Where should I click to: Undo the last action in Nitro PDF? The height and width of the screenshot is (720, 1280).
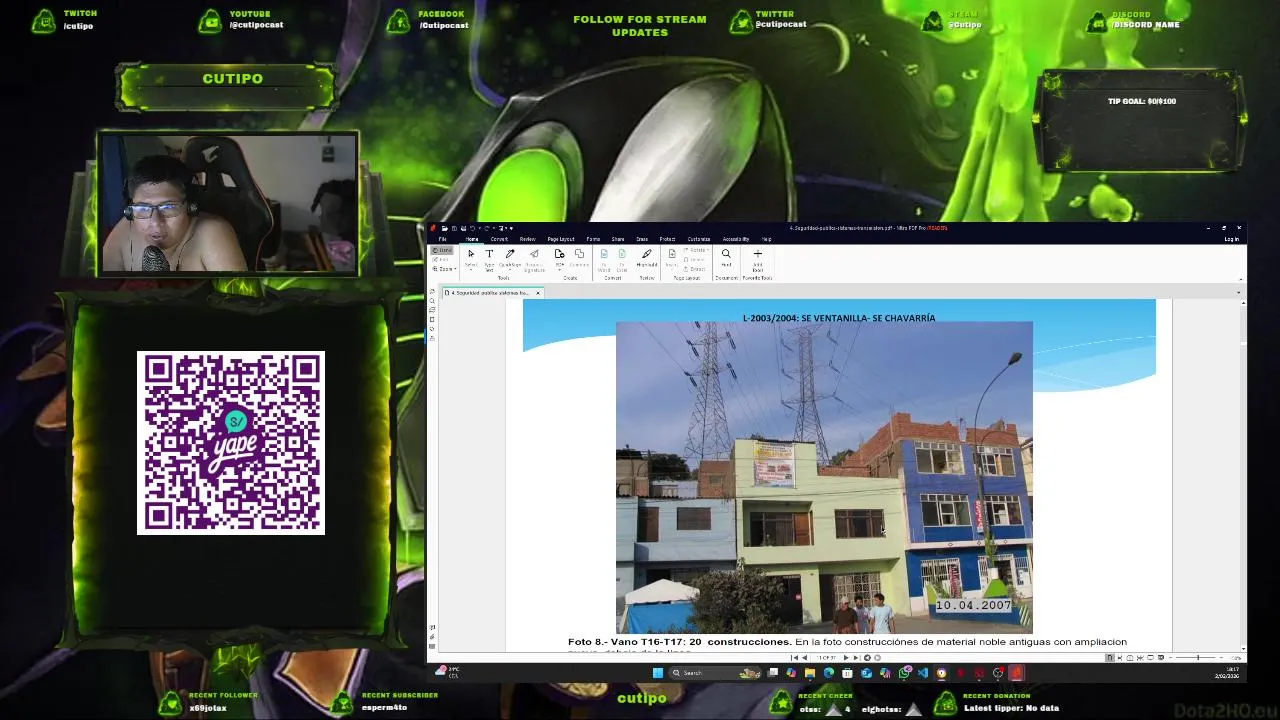pyautogui.click(x=472, y=228)
